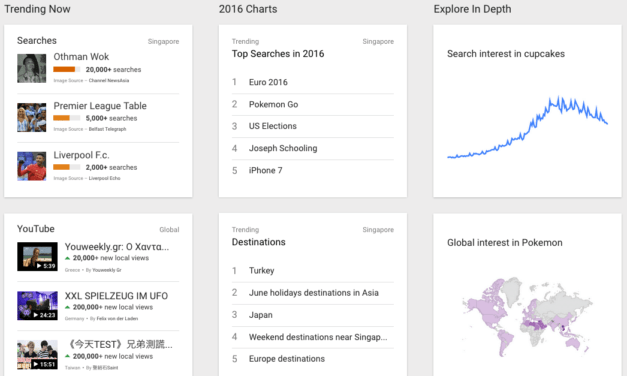
Task: Click the Liverpool Echo image source
Action: click(x=104, y=178)
